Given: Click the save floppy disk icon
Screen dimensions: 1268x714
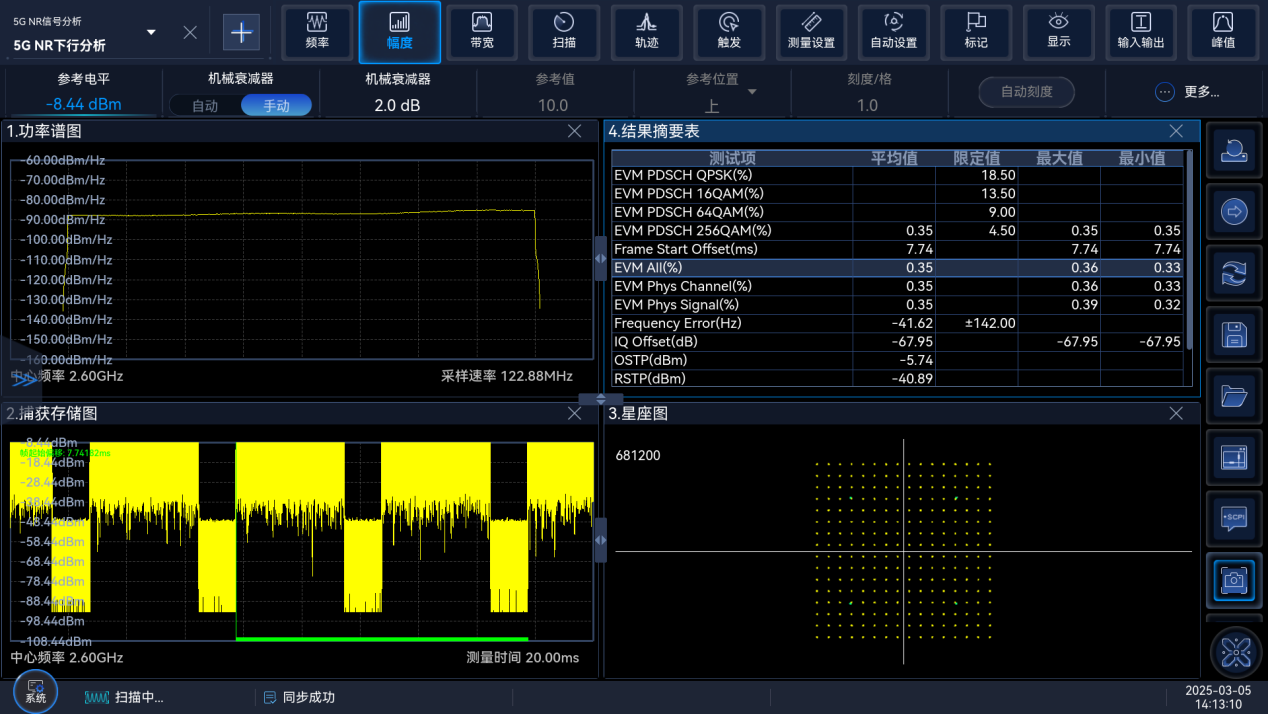Looking at the screenshot, I should [1234, 335].
